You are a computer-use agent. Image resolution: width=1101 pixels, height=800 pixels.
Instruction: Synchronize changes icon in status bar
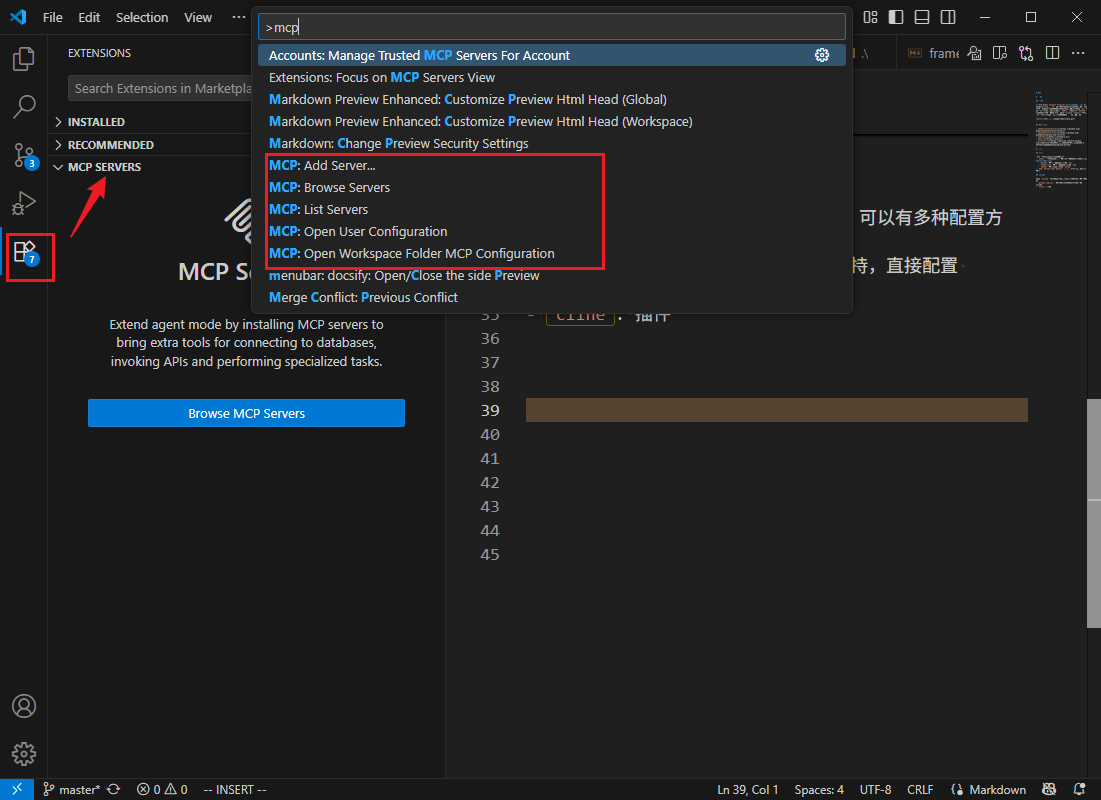click(113, 789)
